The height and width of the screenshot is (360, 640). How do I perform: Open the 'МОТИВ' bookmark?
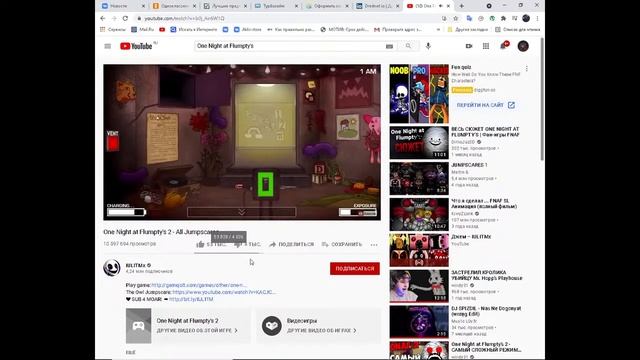(x=344, y=29)
